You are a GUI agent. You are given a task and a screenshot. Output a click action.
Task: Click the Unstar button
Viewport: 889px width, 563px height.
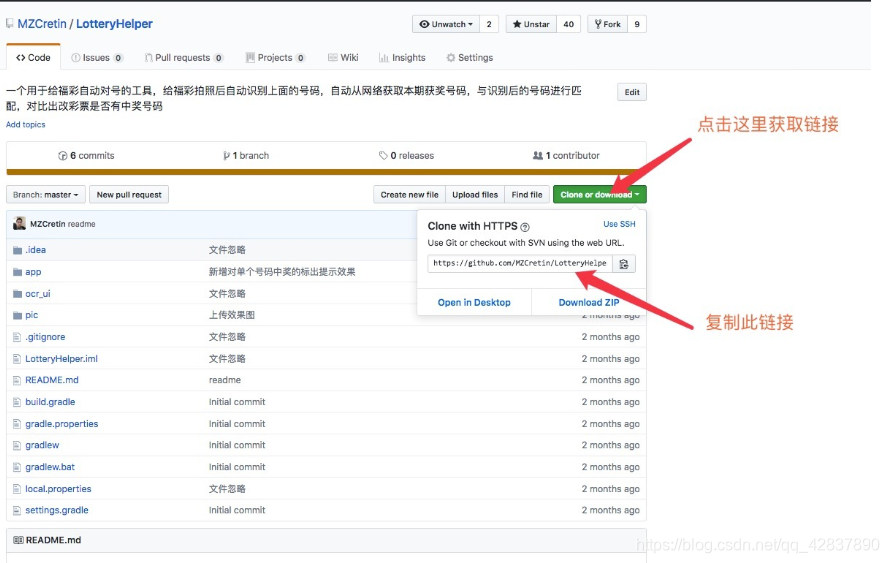coord(531,24)
